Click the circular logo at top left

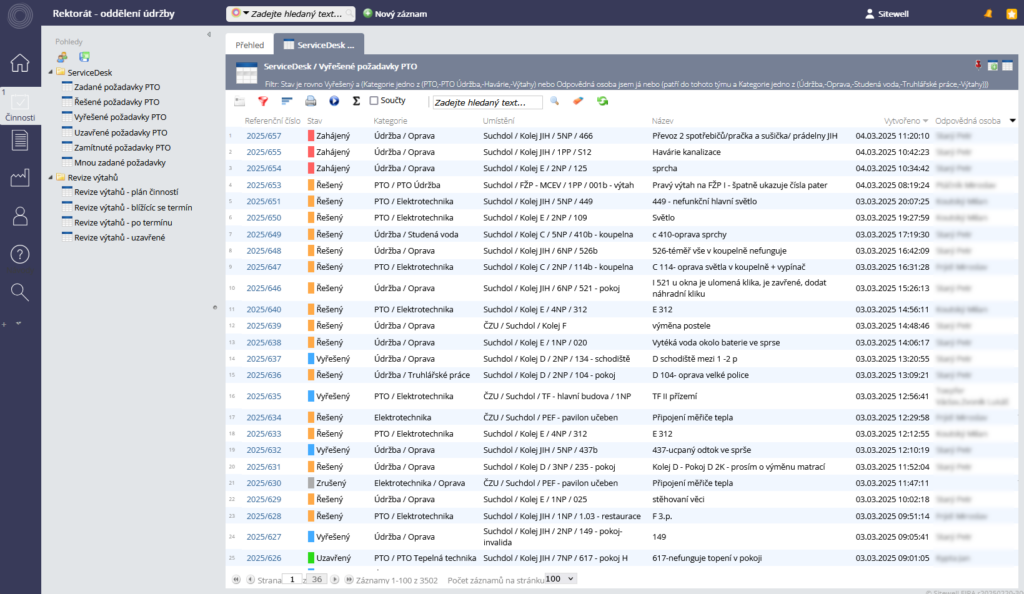[20, 16]
